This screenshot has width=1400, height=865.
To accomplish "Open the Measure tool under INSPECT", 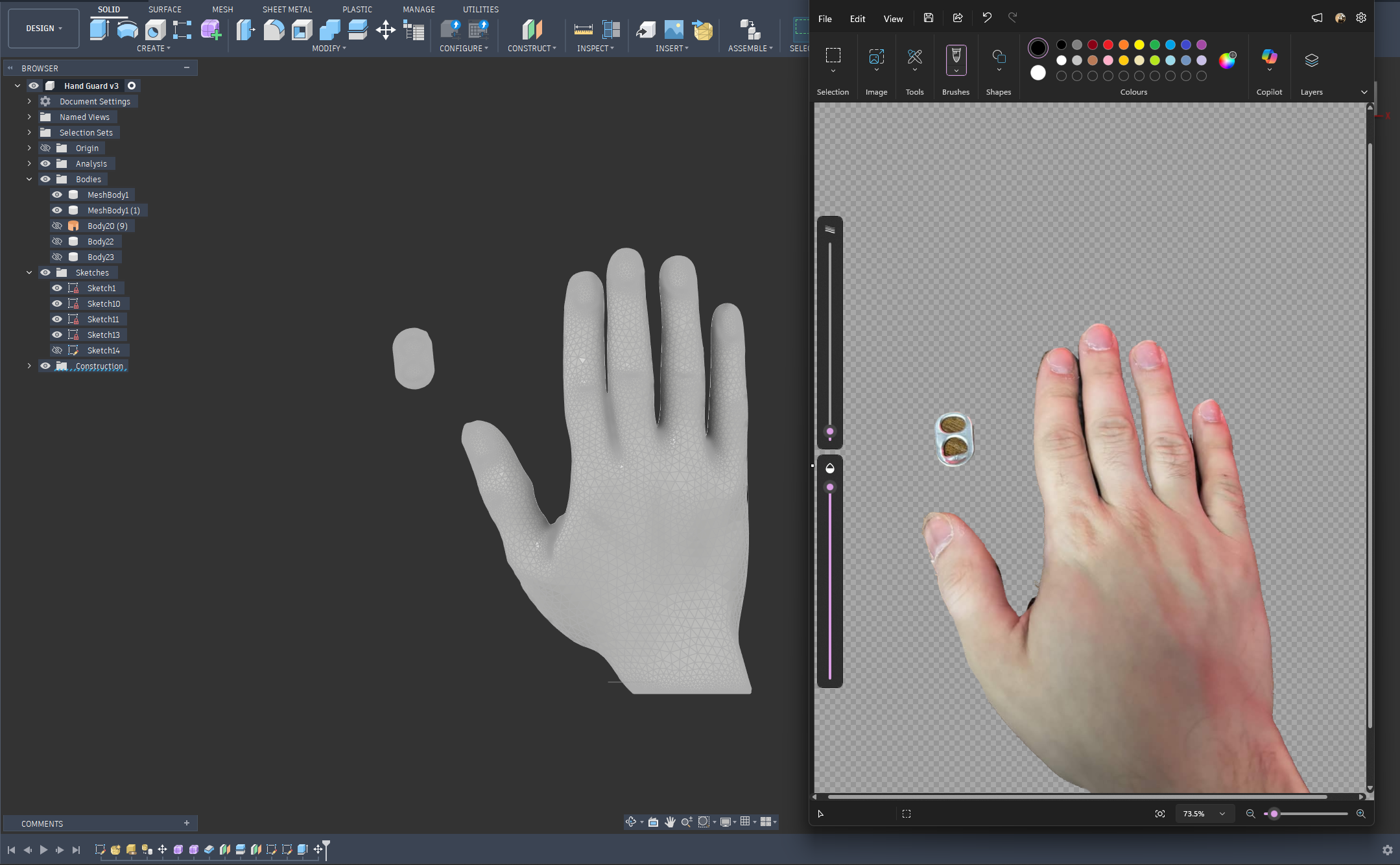I will pyautogui.click(x=583, y=29).
